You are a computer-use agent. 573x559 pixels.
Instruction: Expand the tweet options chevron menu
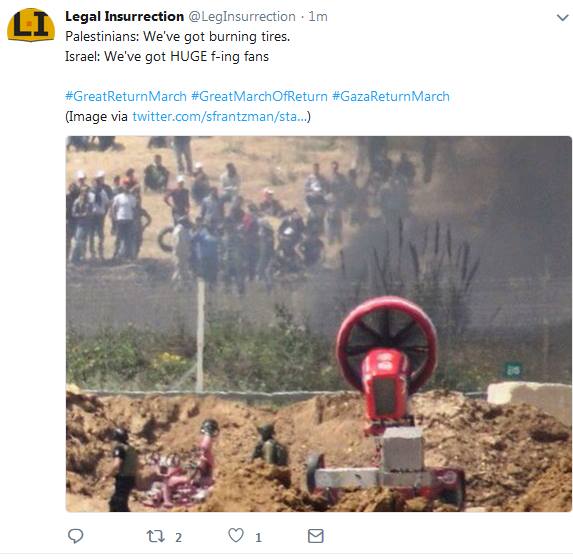point(563,17)
